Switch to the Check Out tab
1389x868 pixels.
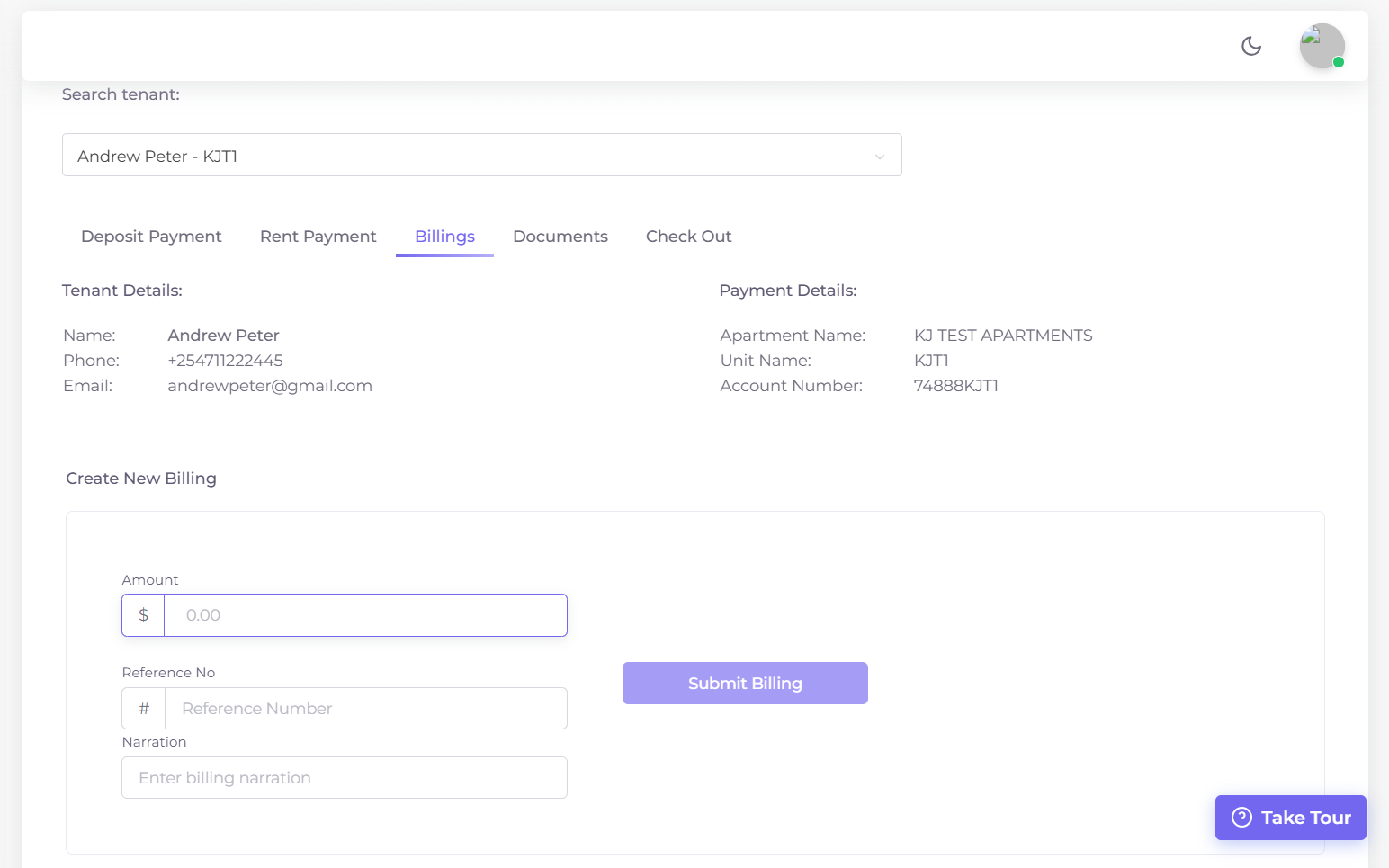pos(688,236)
